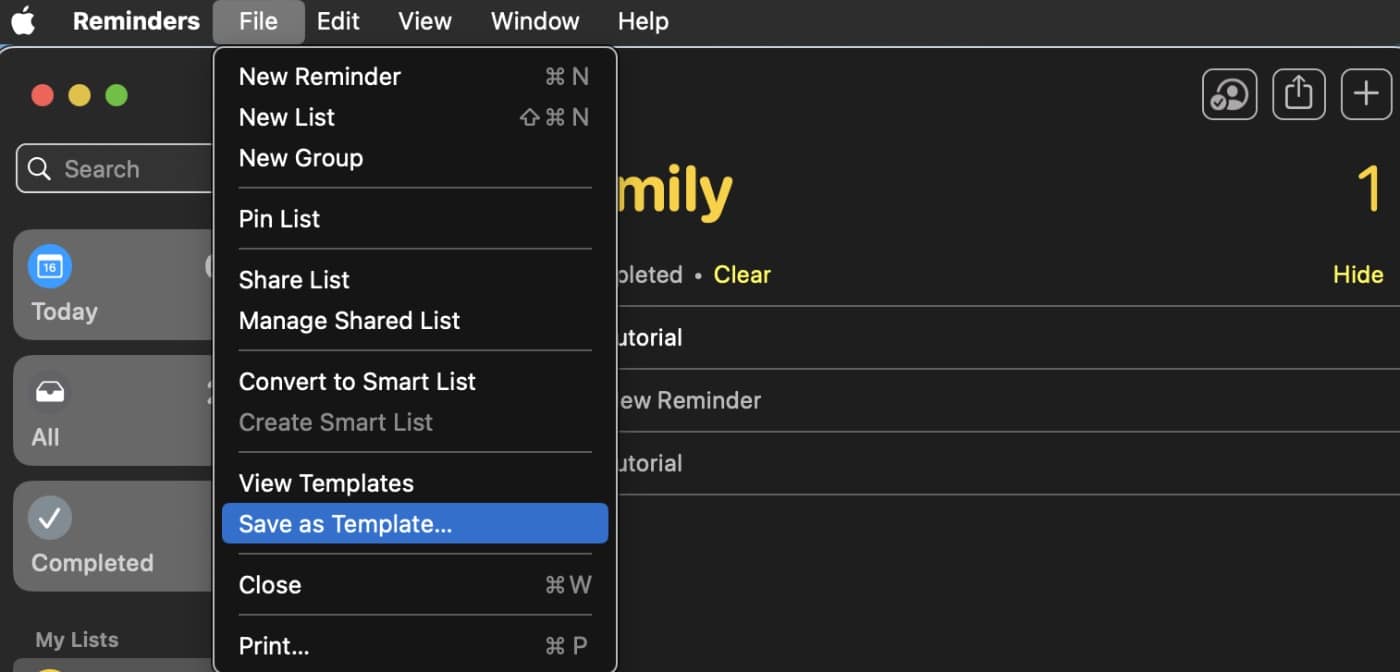
Task: Expand the Window menu
Action: pos(535,21)
